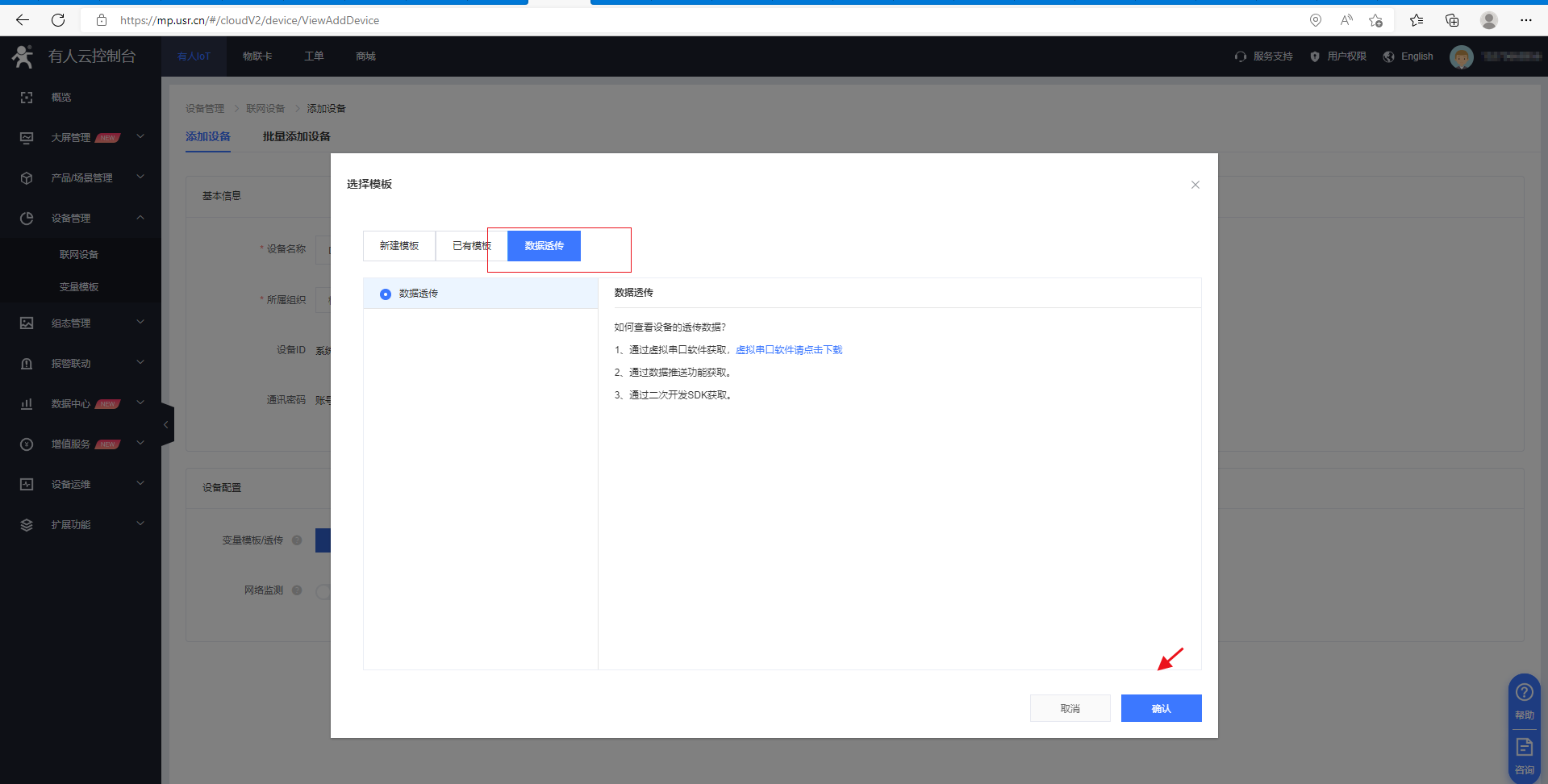Click the 概览 overview sidebar icon
The image size is (1548, 784).
point(27,98)
